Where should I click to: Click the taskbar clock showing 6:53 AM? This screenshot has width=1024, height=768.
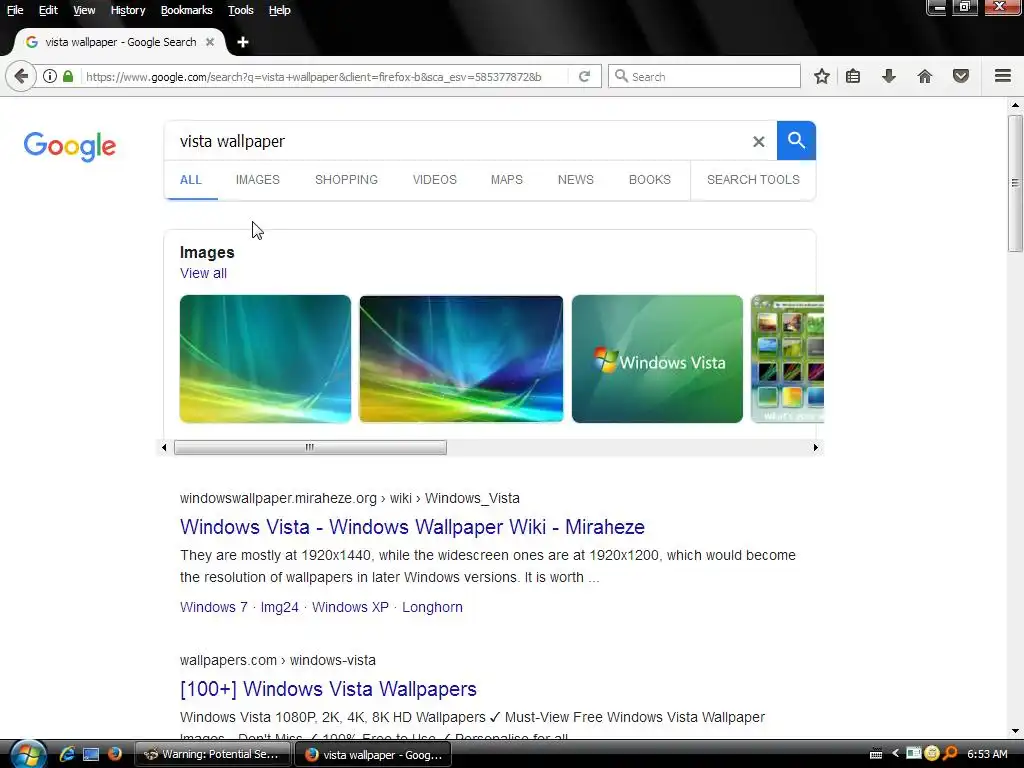click(987, 754)
